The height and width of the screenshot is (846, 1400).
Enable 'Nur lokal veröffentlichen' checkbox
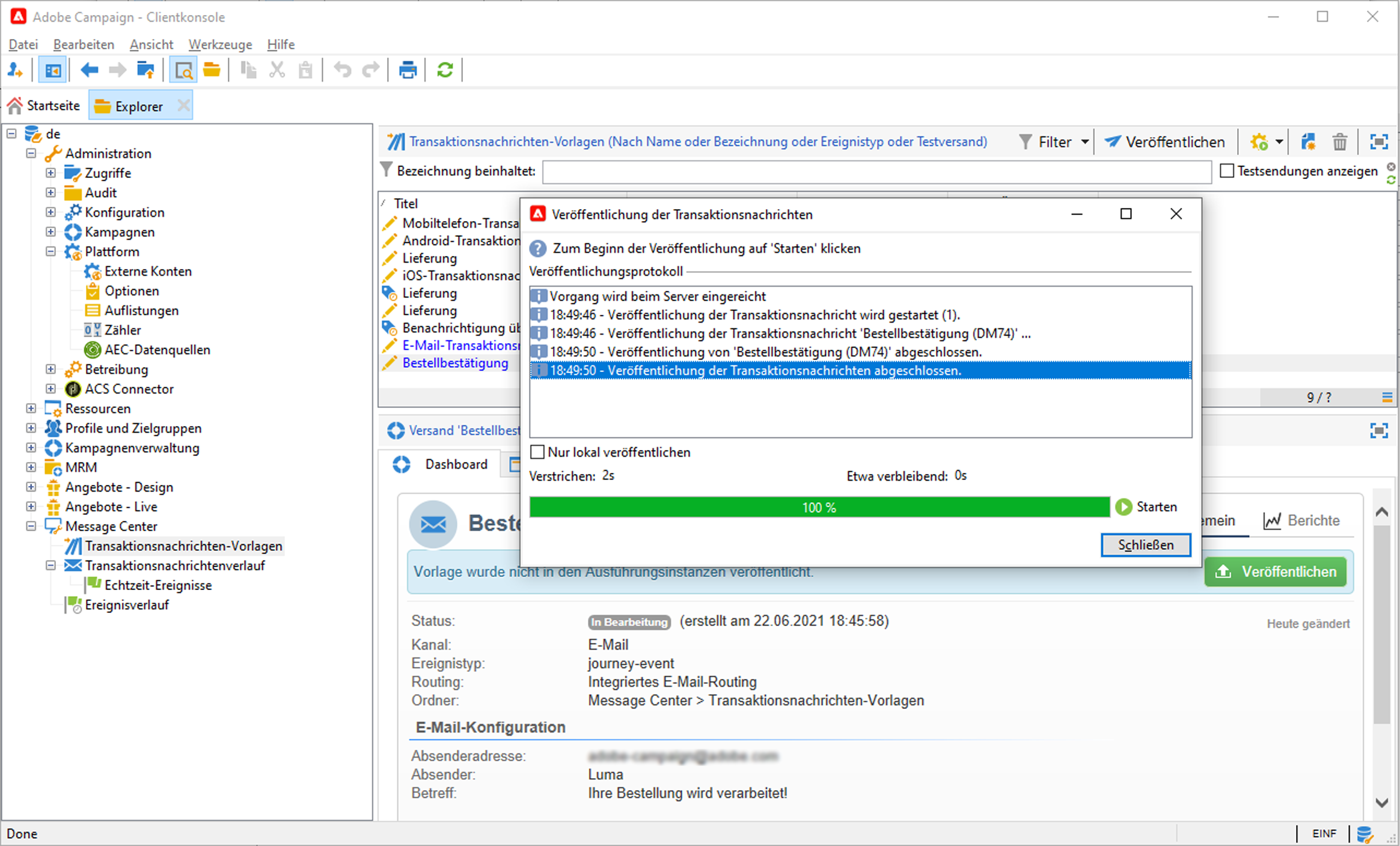tap(538, 452)
